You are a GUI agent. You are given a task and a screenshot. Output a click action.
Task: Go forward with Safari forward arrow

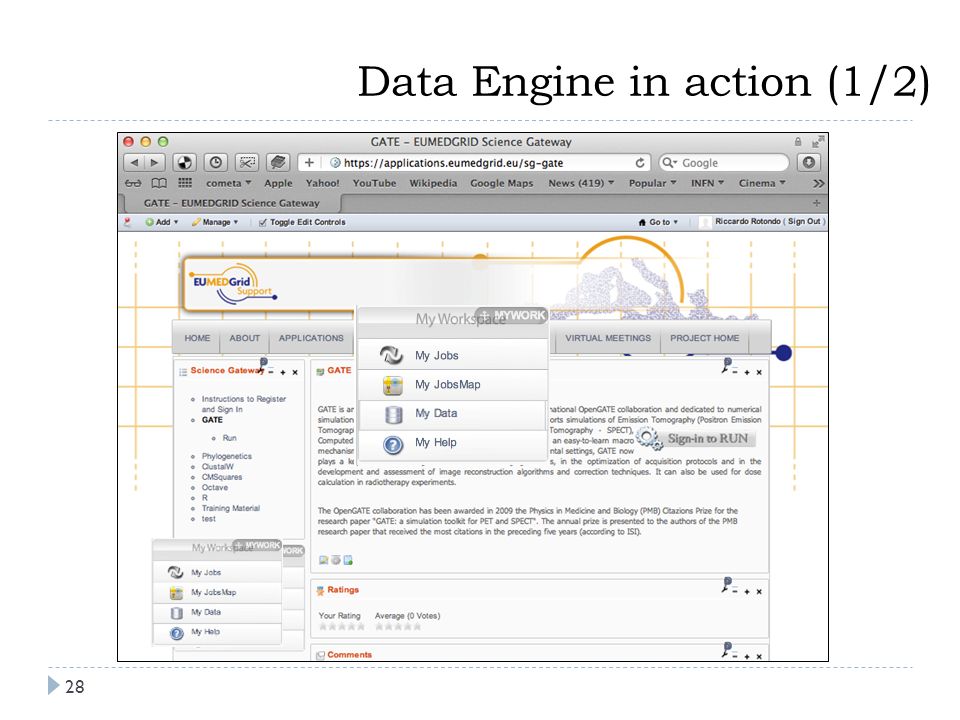tap(154, 163)
